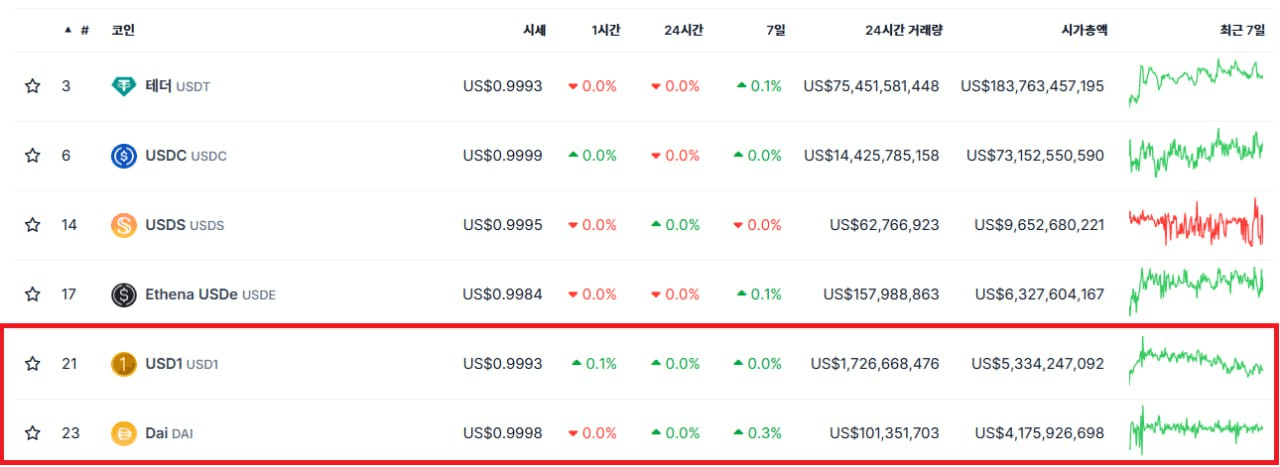Viewport: 1280px width, 467px height.
Task: Click the 코인 column header
Action: click(x=123, y=30)
